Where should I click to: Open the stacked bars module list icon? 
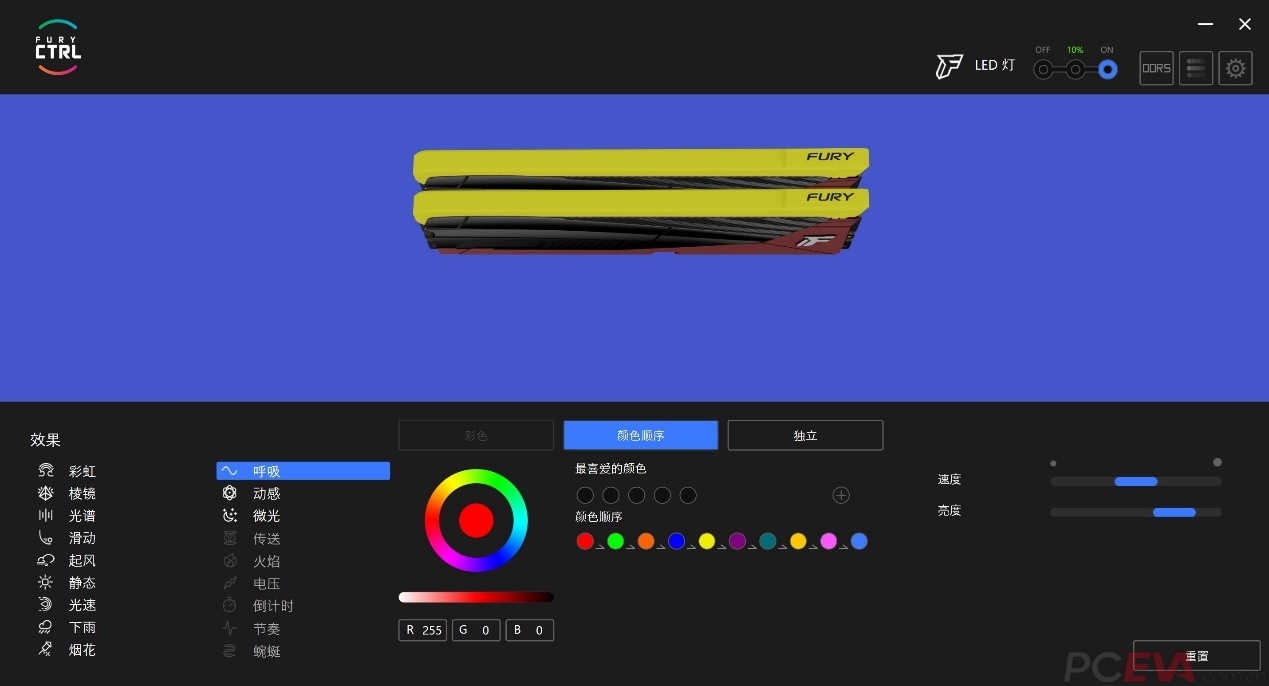1196,68
